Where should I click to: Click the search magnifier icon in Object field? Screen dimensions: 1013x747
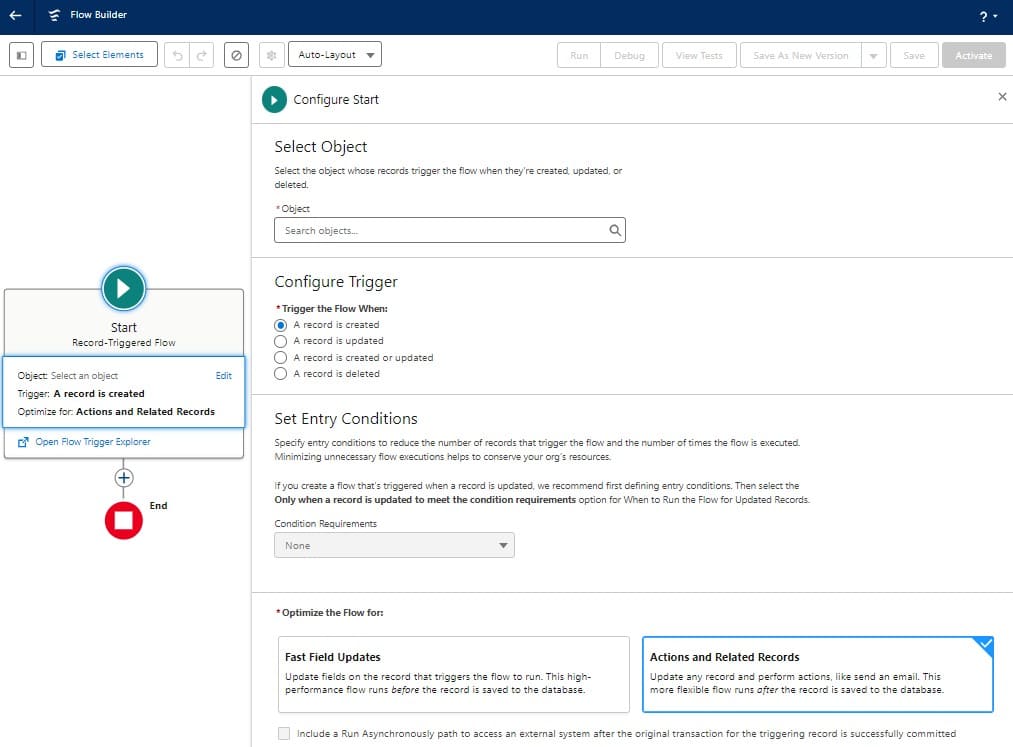click(615, 230)
